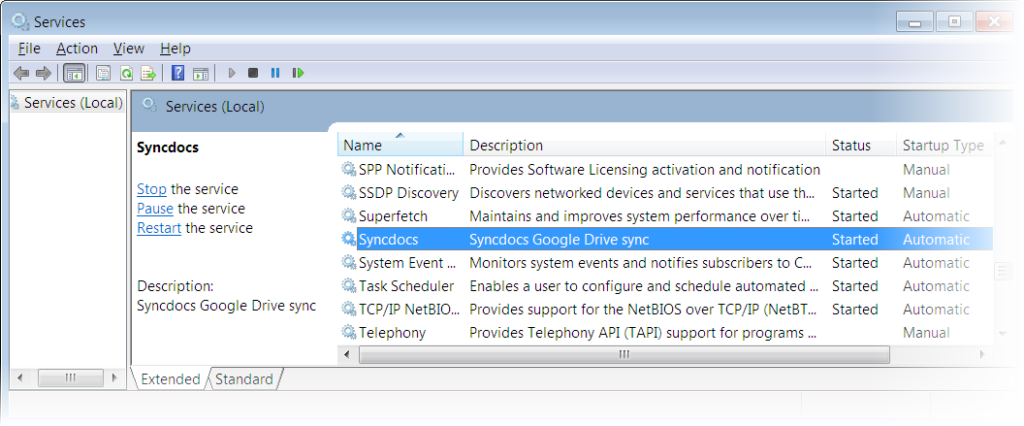1024x426 pixels.
Task: Click the Restart the service link
Action: (159, 228)
